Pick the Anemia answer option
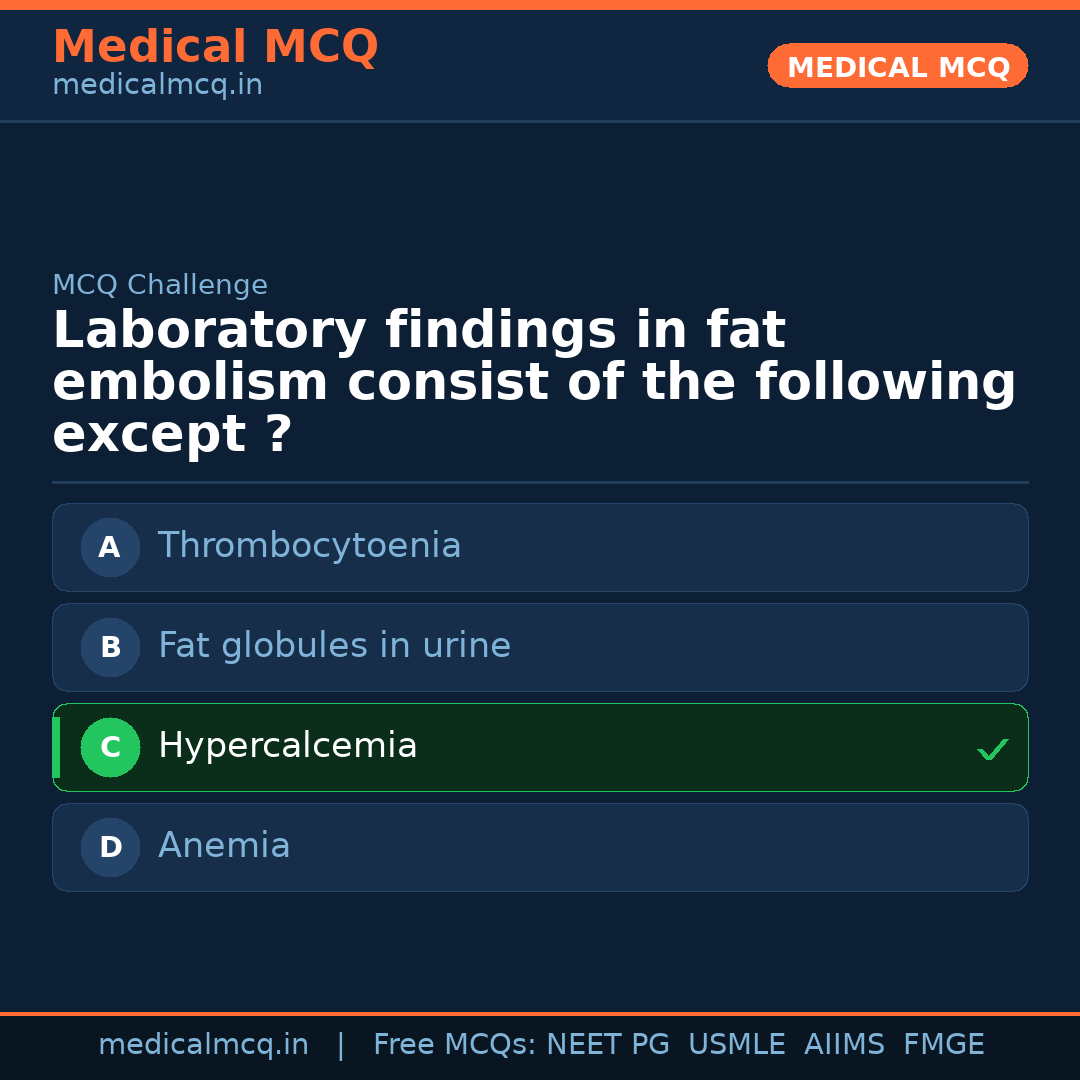The width and height of the screenshot is (1080, 1080). click(224, 846)
